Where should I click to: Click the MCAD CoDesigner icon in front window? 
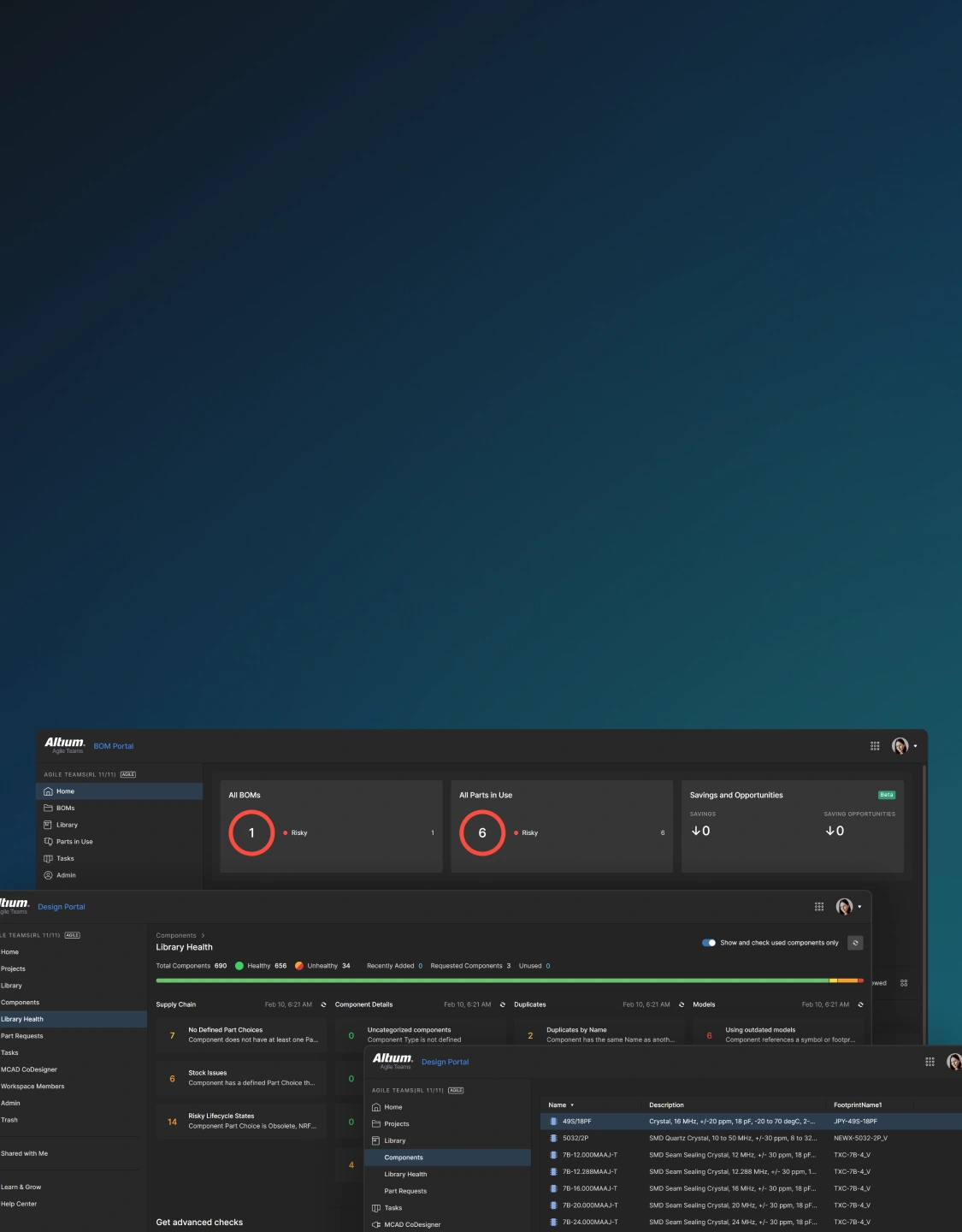(x=376, y=1224)
